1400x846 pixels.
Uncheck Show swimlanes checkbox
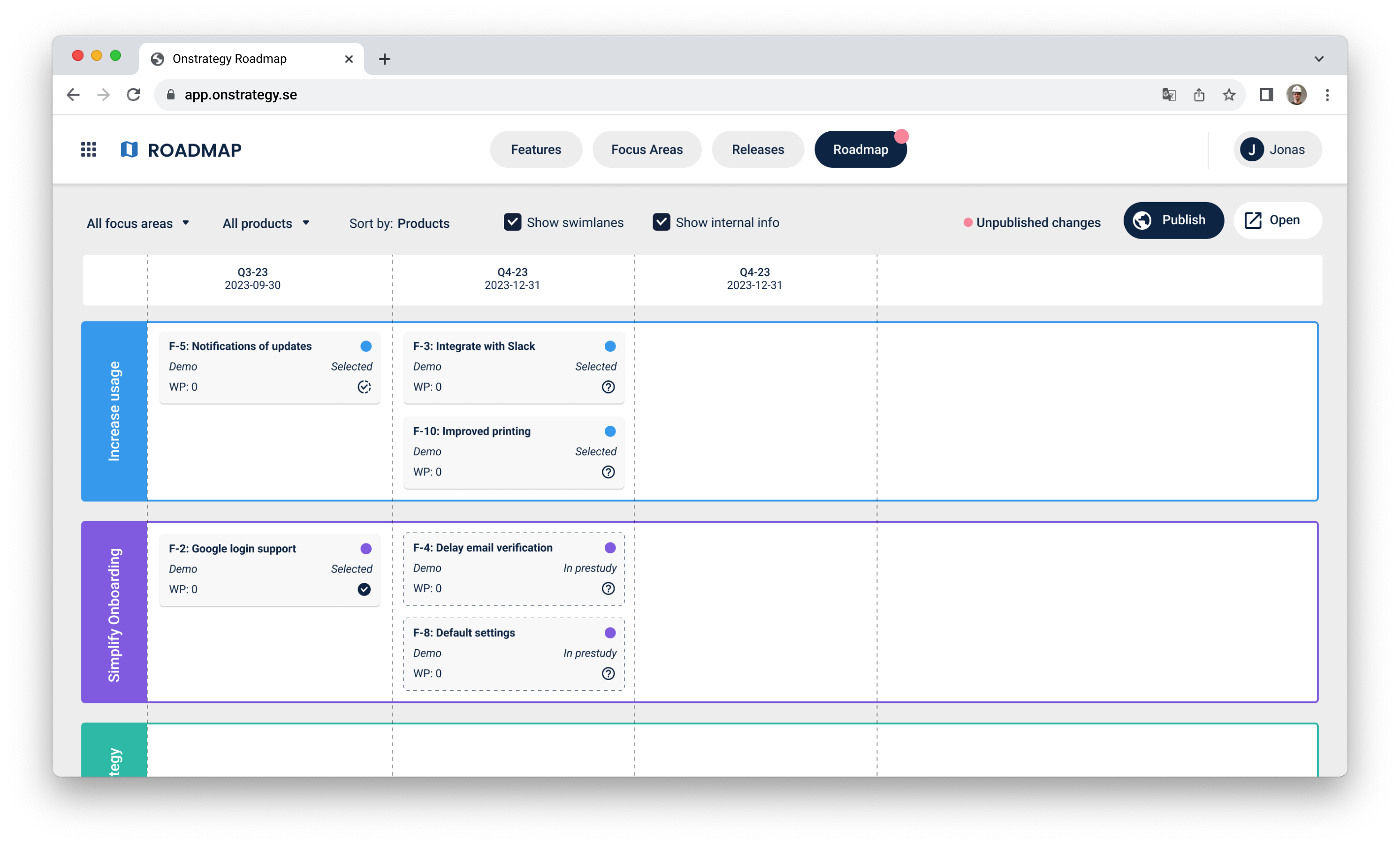click(512, 222)
